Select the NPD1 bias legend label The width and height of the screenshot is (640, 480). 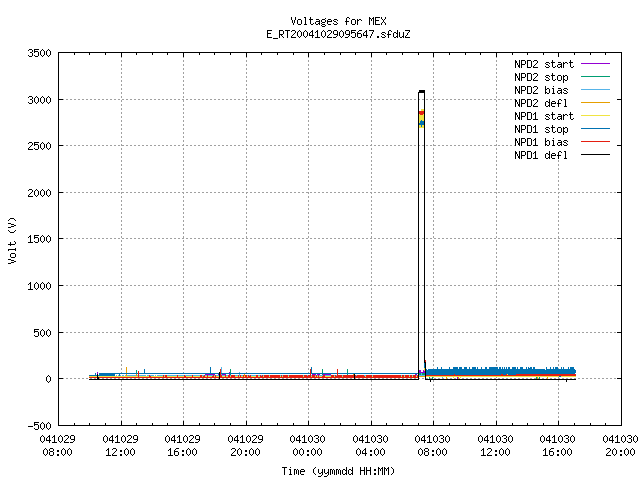pos(541,142)
